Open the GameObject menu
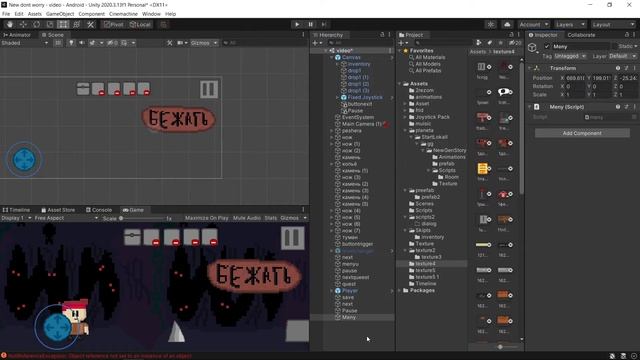 (60, 14)
